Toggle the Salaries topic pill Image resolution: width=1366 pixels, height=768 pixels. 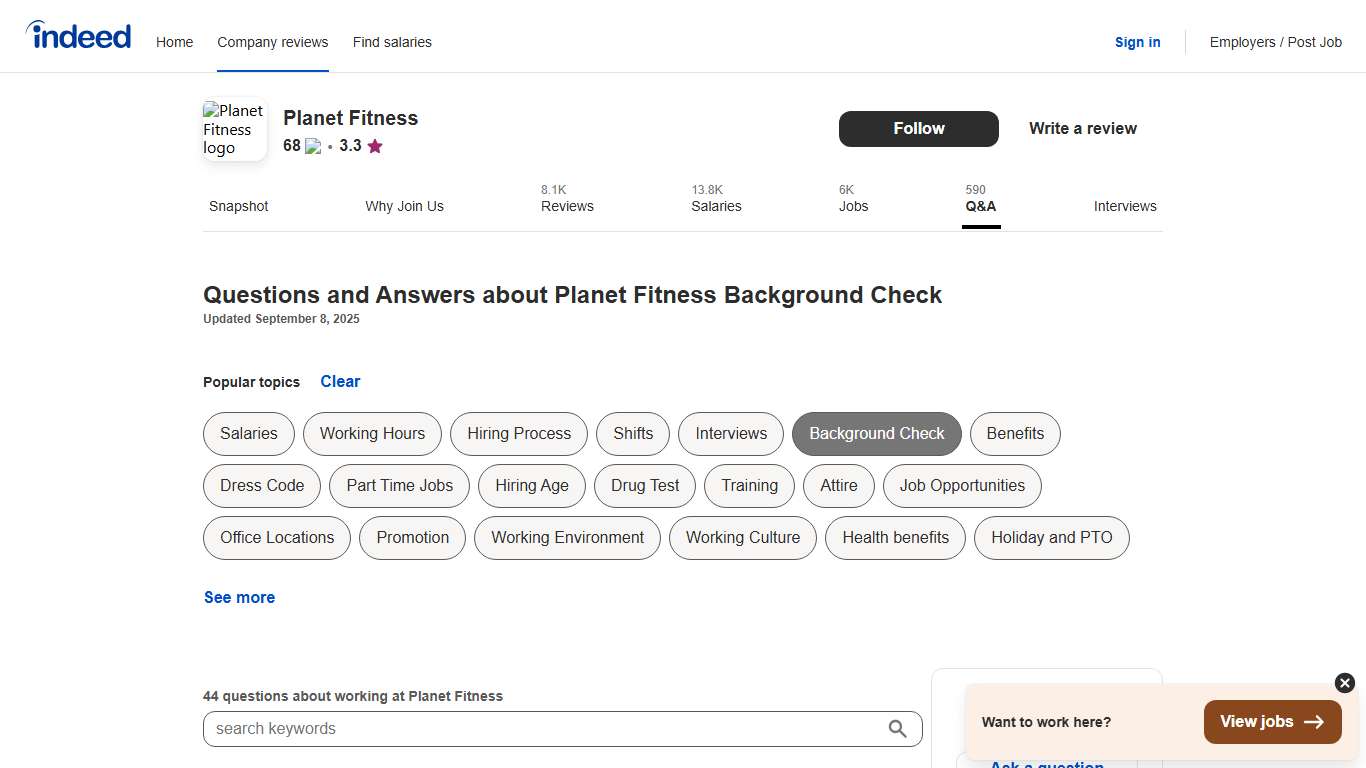tap(248, 433)
